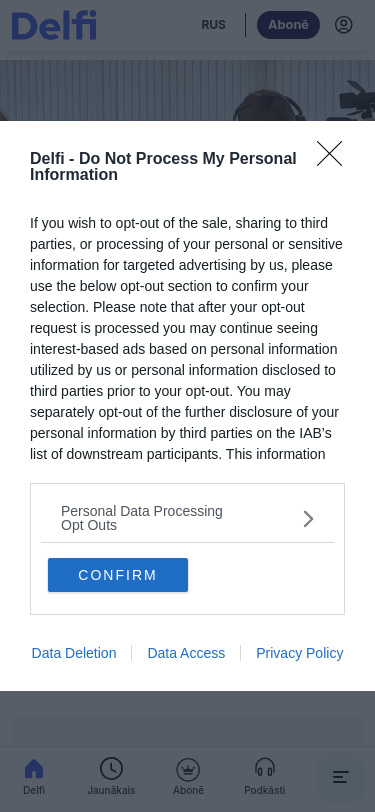Tap the Delfi home icon in the bottom bar

[34, 769]
